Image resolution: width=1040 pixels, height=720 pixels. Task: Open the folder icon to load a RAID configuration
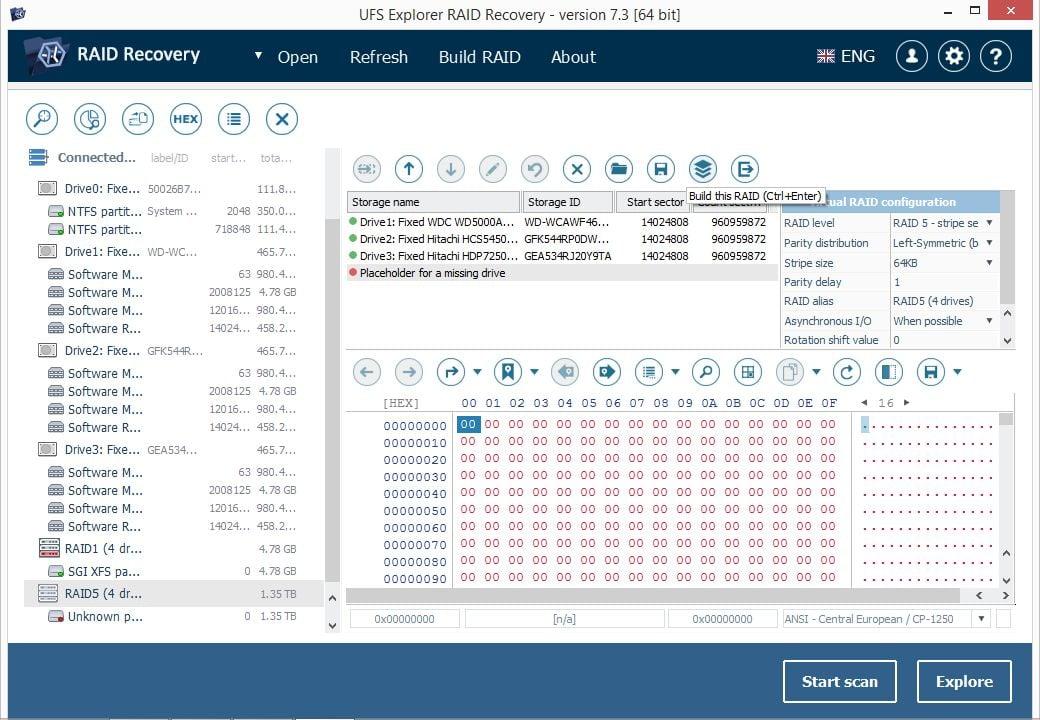[x=619, y=169]
